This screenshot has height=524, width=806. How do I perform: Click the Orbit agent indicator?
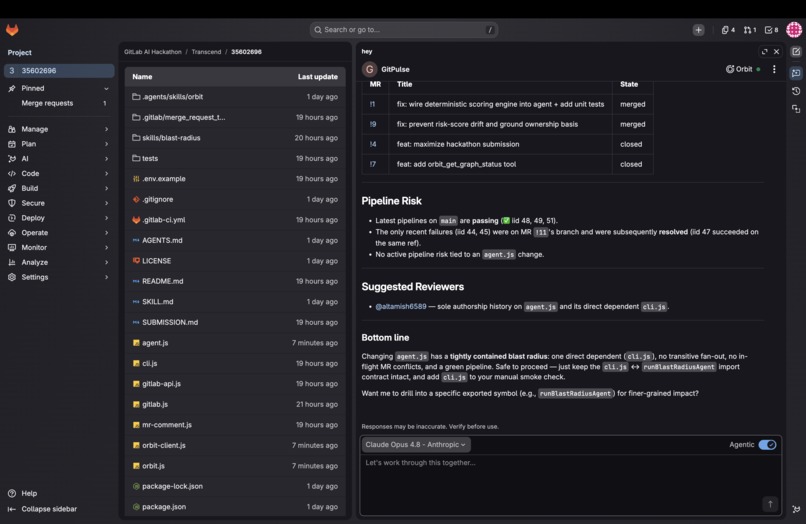click(x=742, y=69)
